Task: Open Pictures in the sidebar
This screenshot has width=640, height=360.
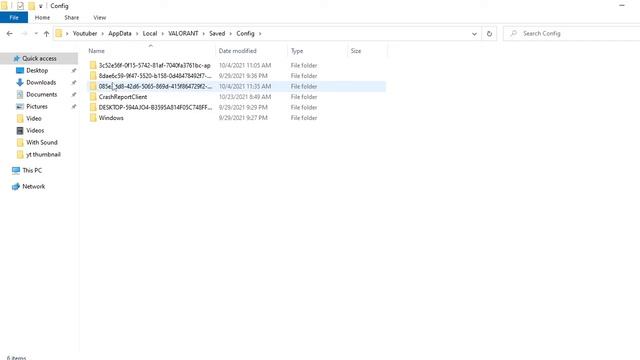Action: coord(37,107)
